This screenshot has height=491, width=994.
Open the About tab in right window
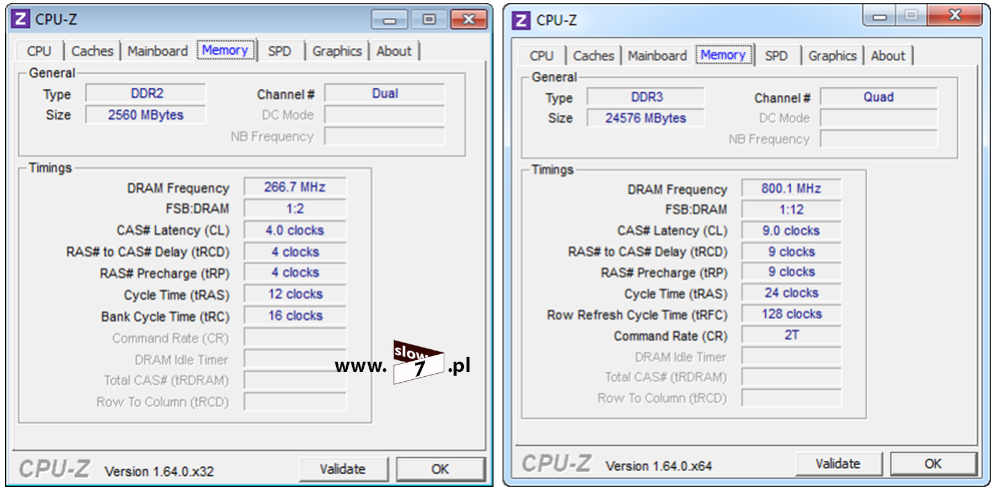pyautogui.click(x=888, y=56)
